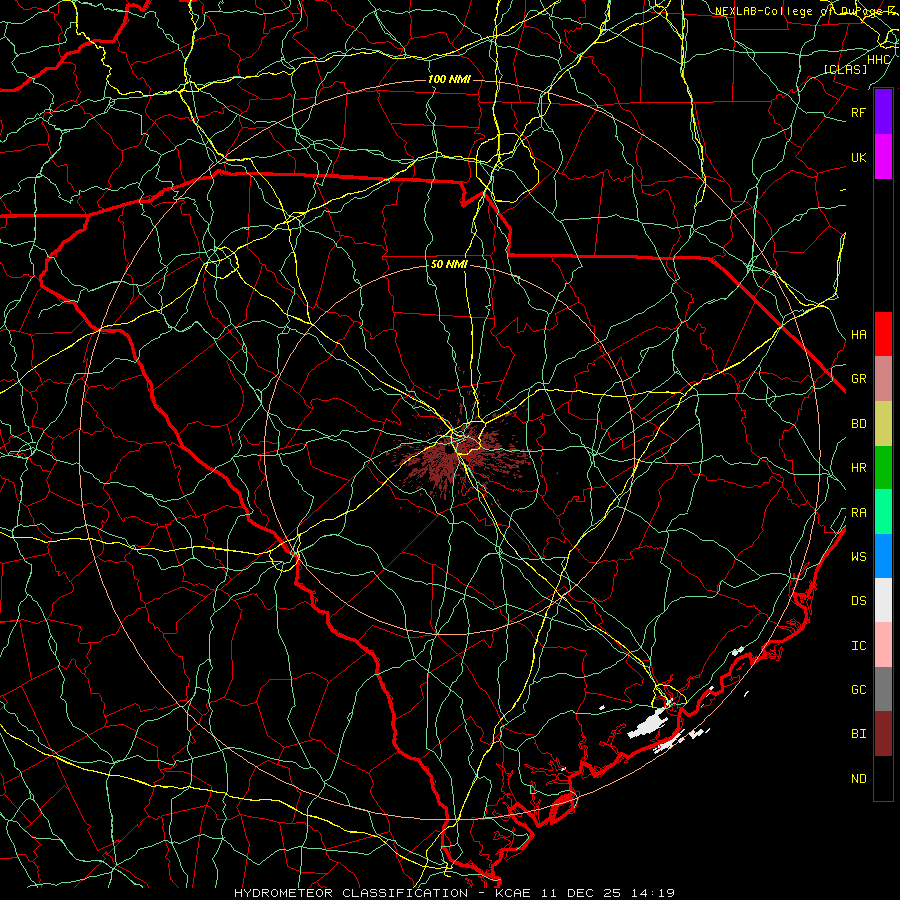Click the GR legend label

858,379
